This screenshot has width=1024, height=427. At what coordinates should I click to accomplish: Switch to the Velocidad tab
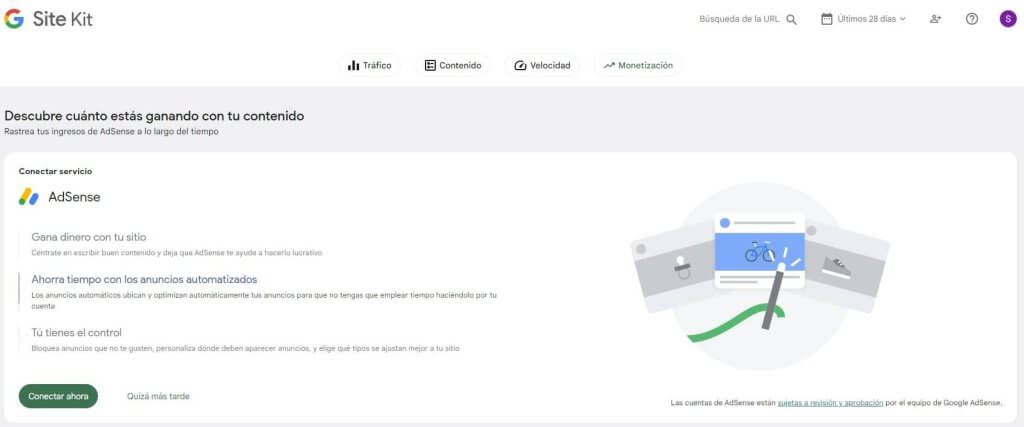click(542, 65)
